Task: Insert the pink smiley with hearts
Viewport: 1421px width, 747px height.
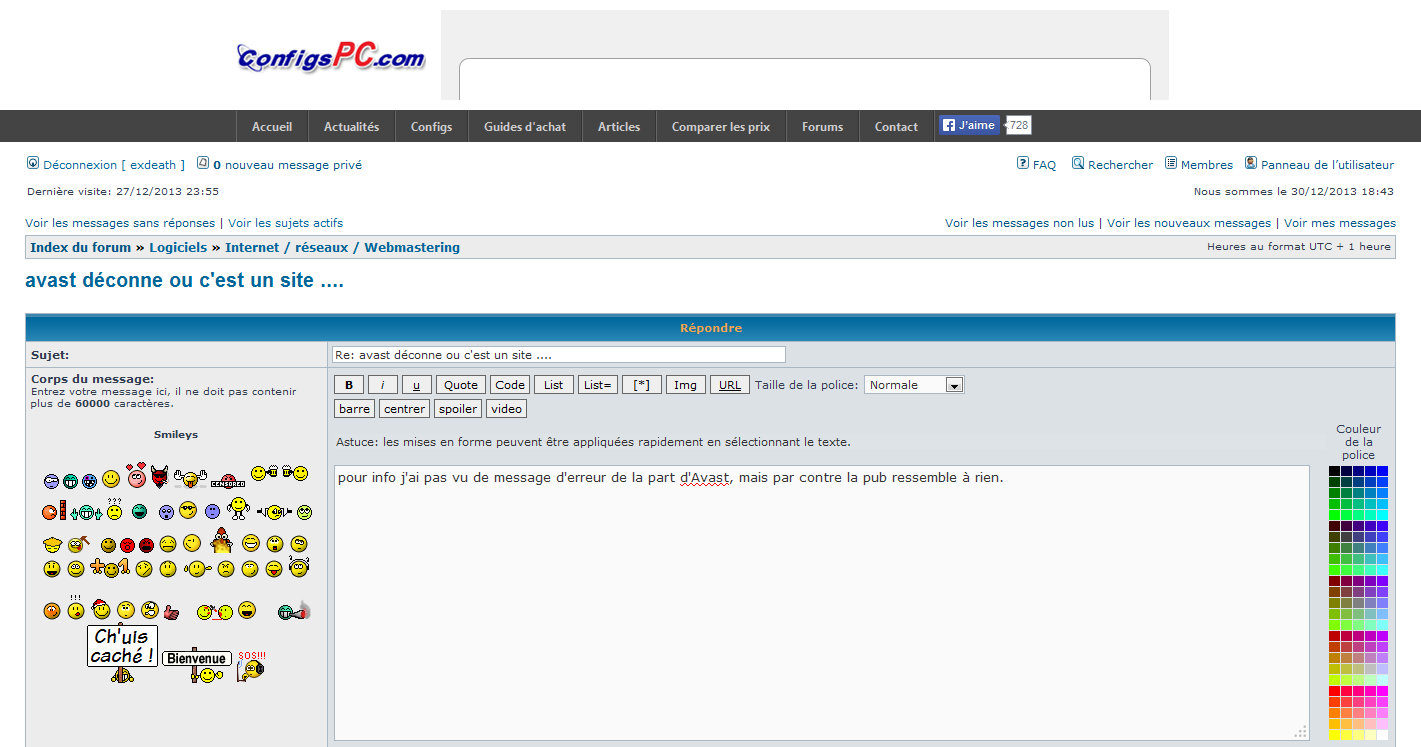Action: coord(136,475)
